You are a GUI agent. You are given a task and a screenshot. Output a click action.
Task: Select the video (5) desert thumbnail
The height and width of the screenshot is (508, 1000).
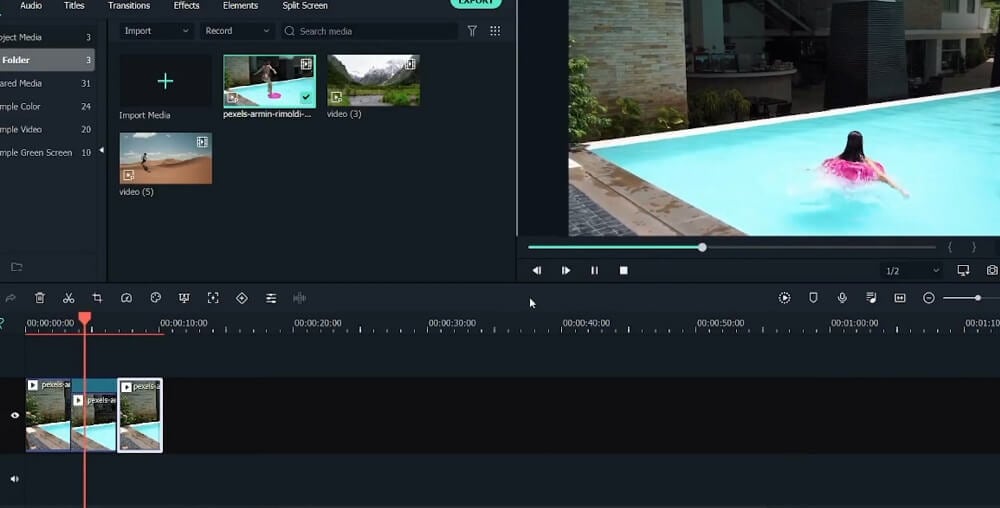pos(166,158)
